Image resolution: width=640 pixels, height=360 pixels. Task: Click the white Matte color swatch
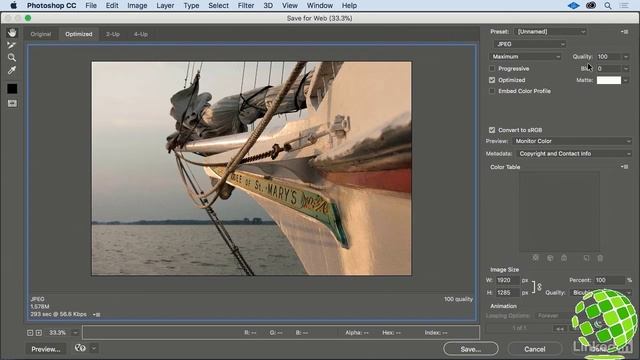click(x=609, y=80)
